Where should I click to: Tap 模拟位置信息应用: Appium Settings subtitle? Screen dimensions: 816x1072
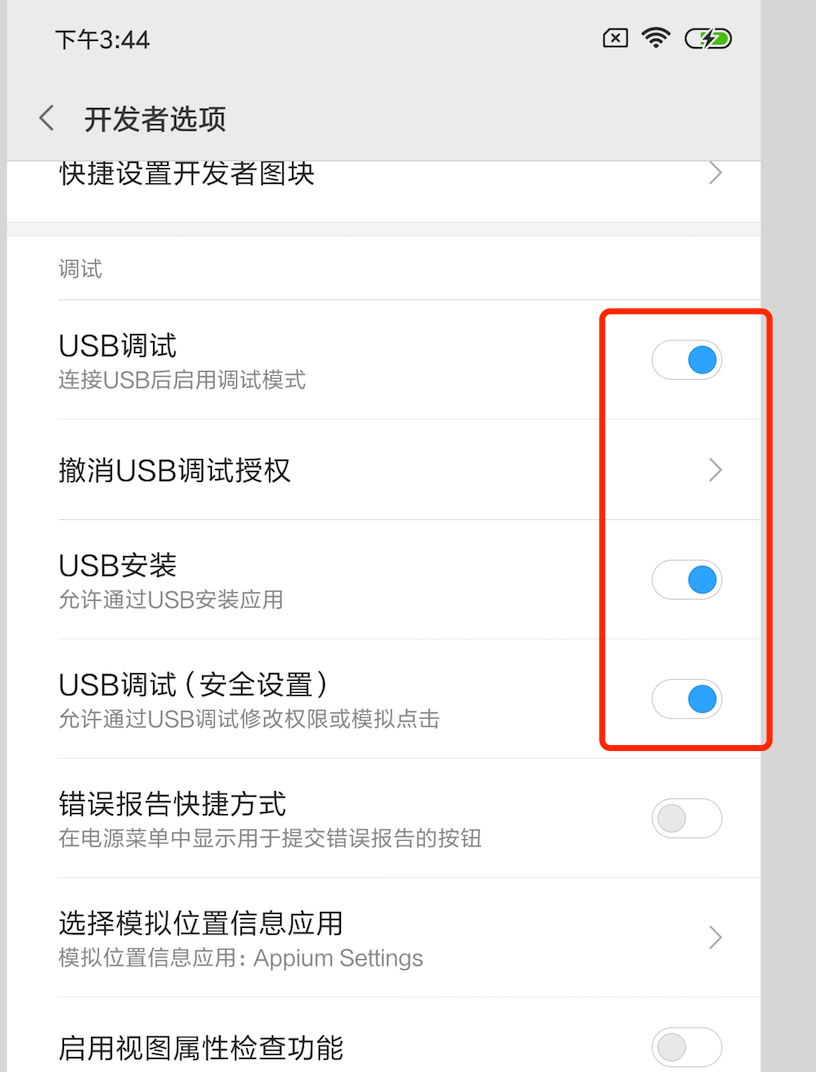point(241,959)
